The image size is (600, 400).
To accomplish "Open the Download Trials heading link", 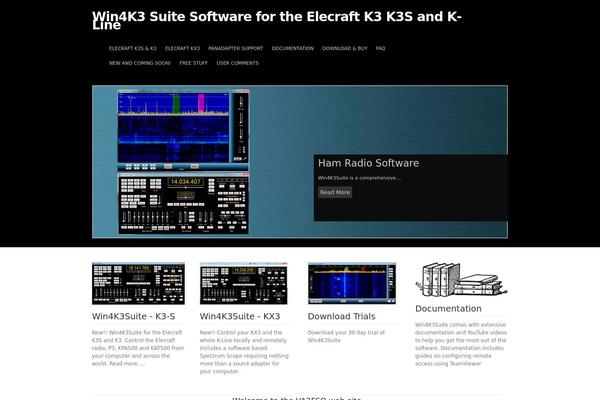I will [x=341, y=317].
